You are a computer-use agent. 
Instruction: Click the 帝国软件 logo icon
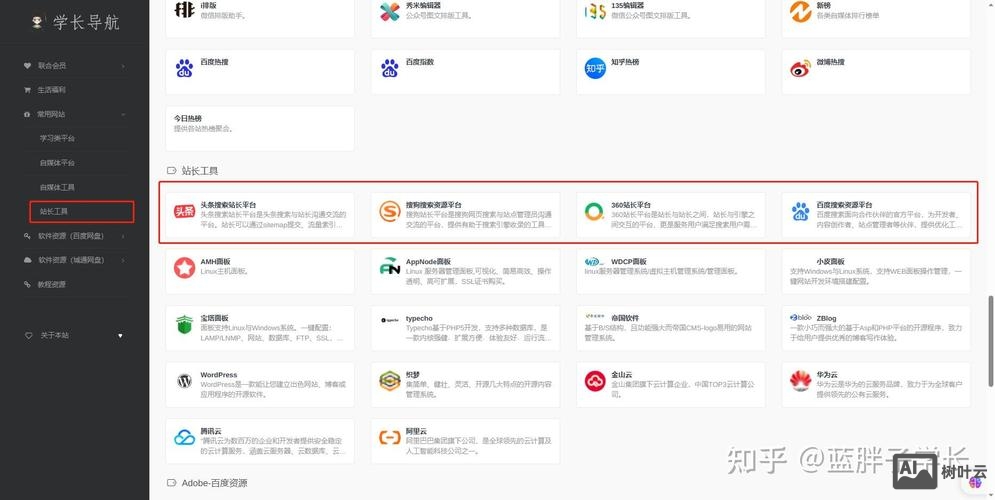point(594,316)
